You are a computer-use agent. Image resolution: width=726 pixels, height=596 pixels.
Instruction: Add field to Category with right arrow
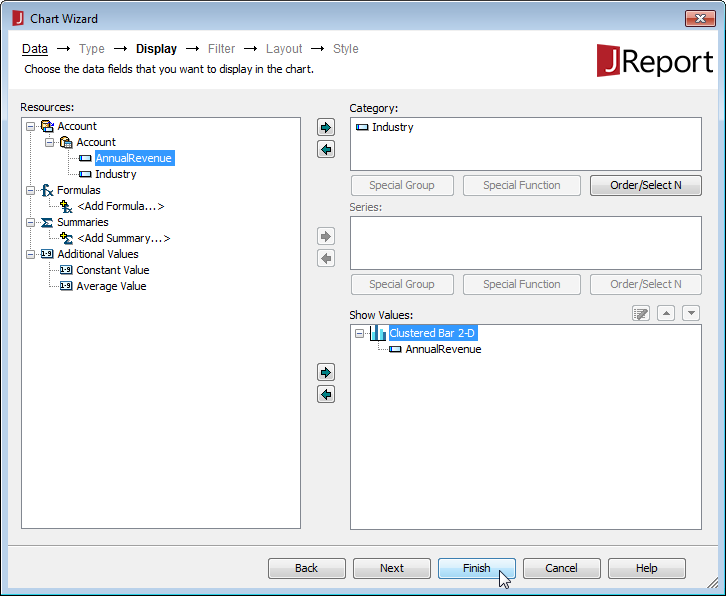click(325, 127)
